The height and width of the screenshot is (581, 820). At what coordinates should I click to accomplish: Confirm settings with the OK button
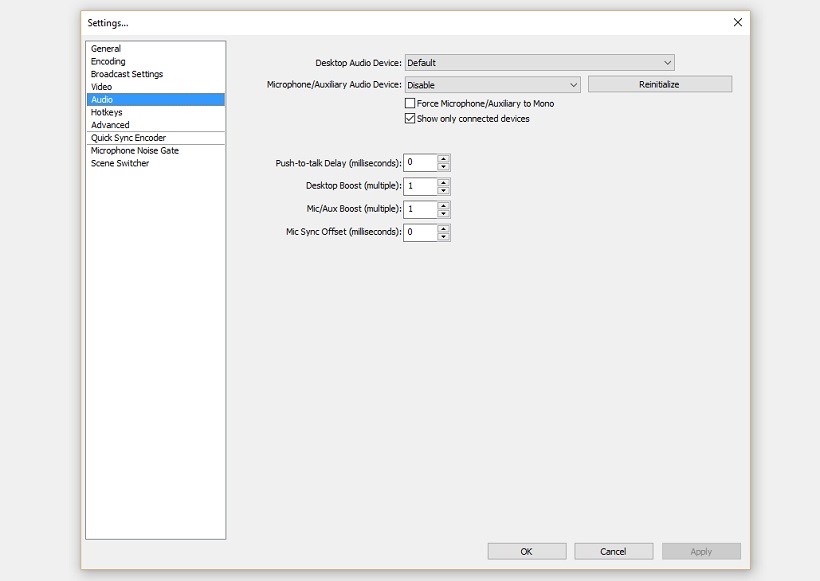click(527, 551)
